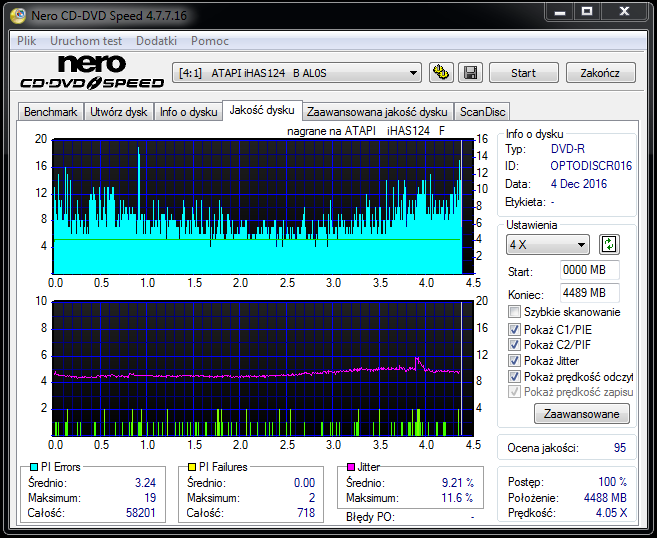Click the refresh speed icon beside 4 X
This screenshot has width=657, height=538.
coord(609,244)
